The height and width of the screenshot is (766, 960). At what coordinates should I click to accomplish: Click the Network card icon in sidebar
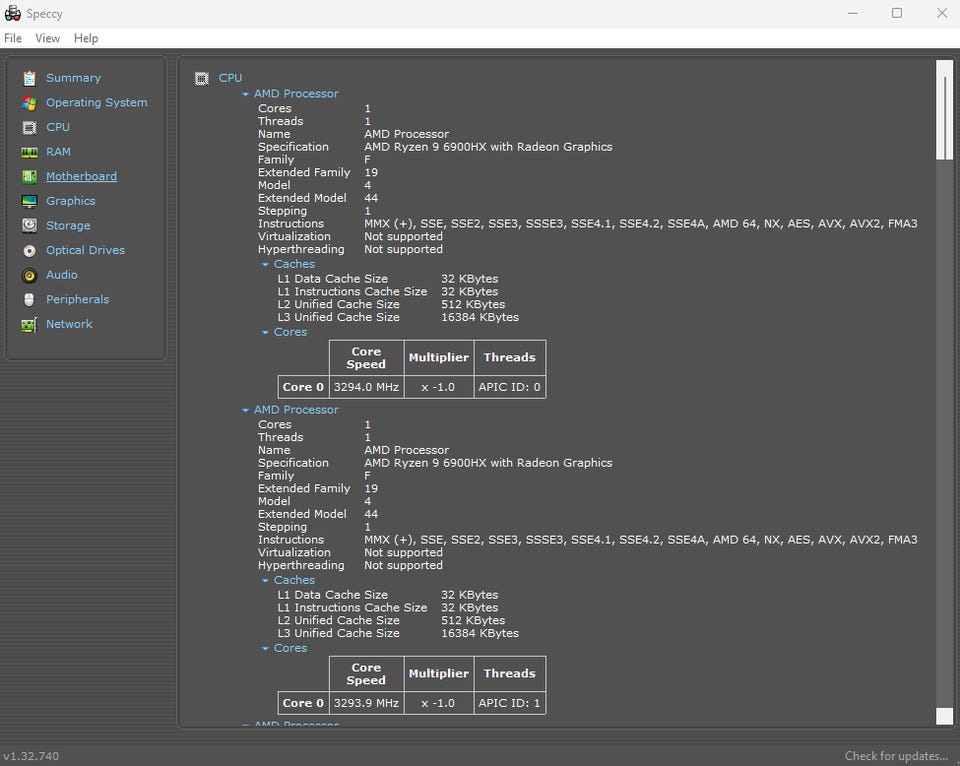click(29, 324)
